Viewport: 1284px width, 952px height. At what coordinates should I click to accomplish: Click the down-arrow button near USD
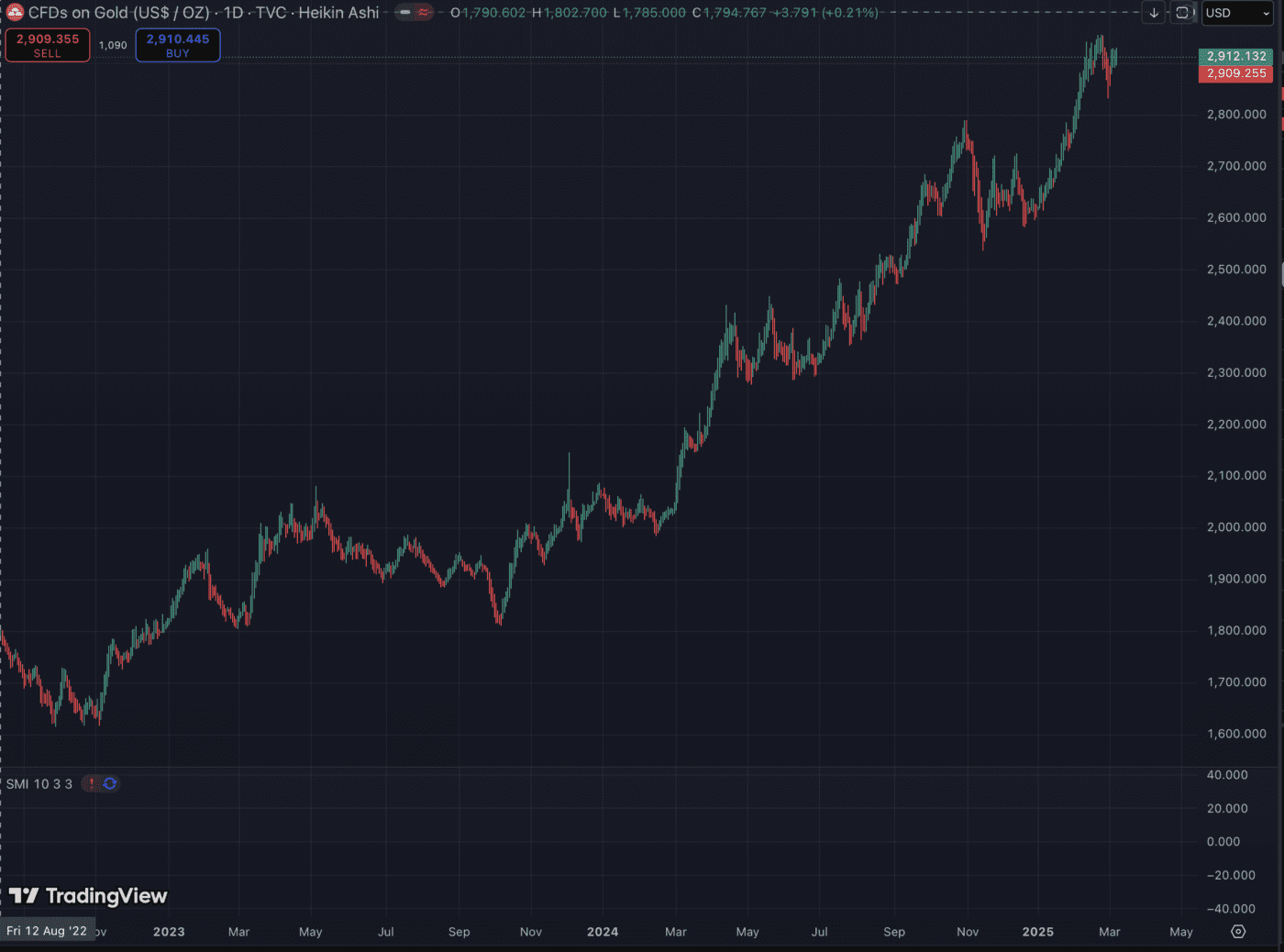(1154, 13)
